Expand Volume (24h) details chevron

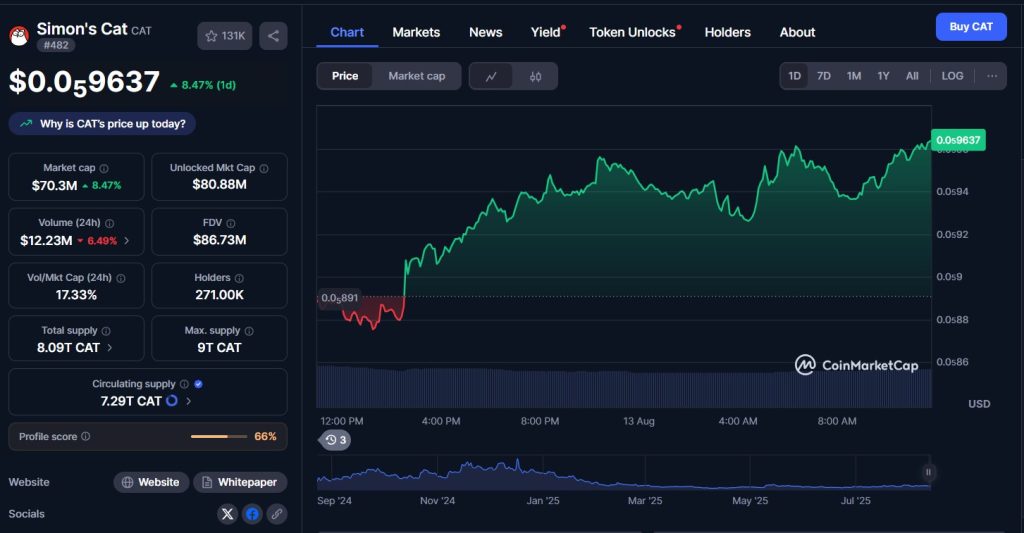point(127,241)
